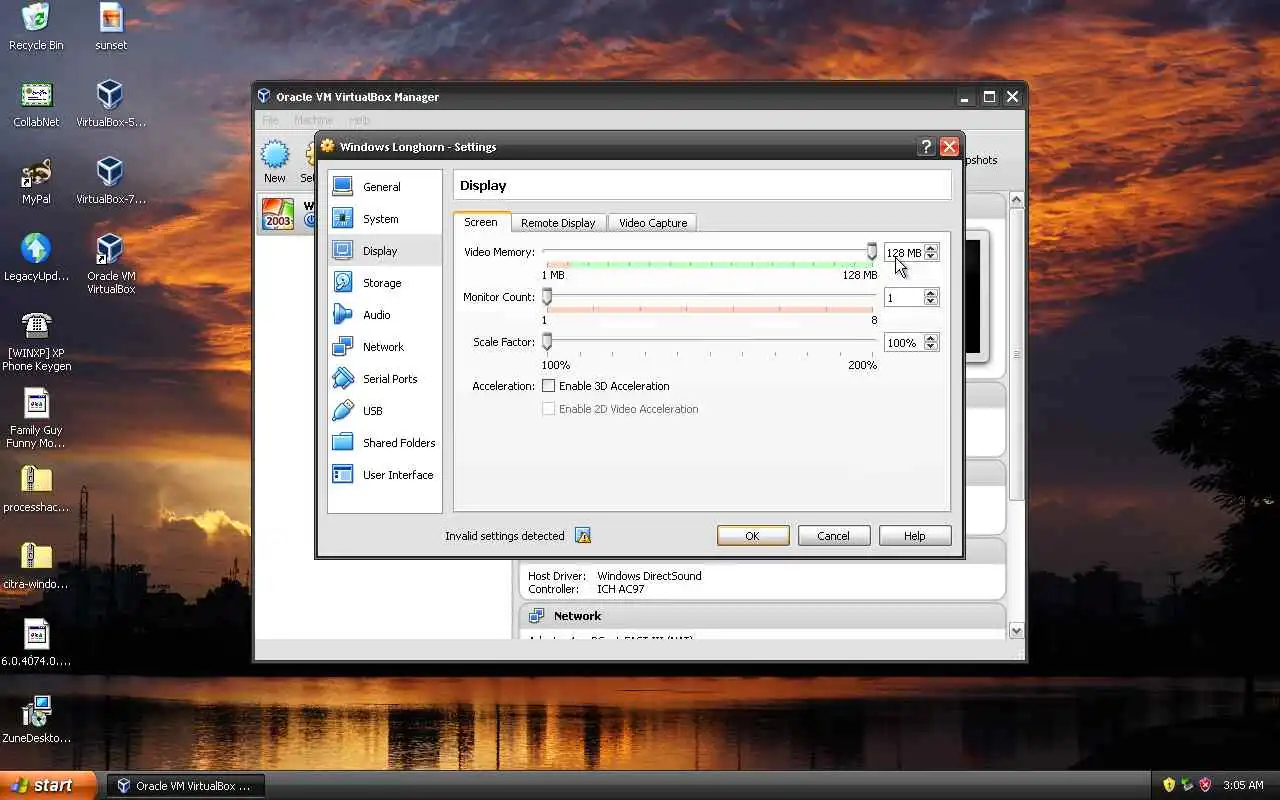The width and height of the screenshot is (1280, 800).
Task: Click the Video Memory slider handle
Action: point(872,252)
